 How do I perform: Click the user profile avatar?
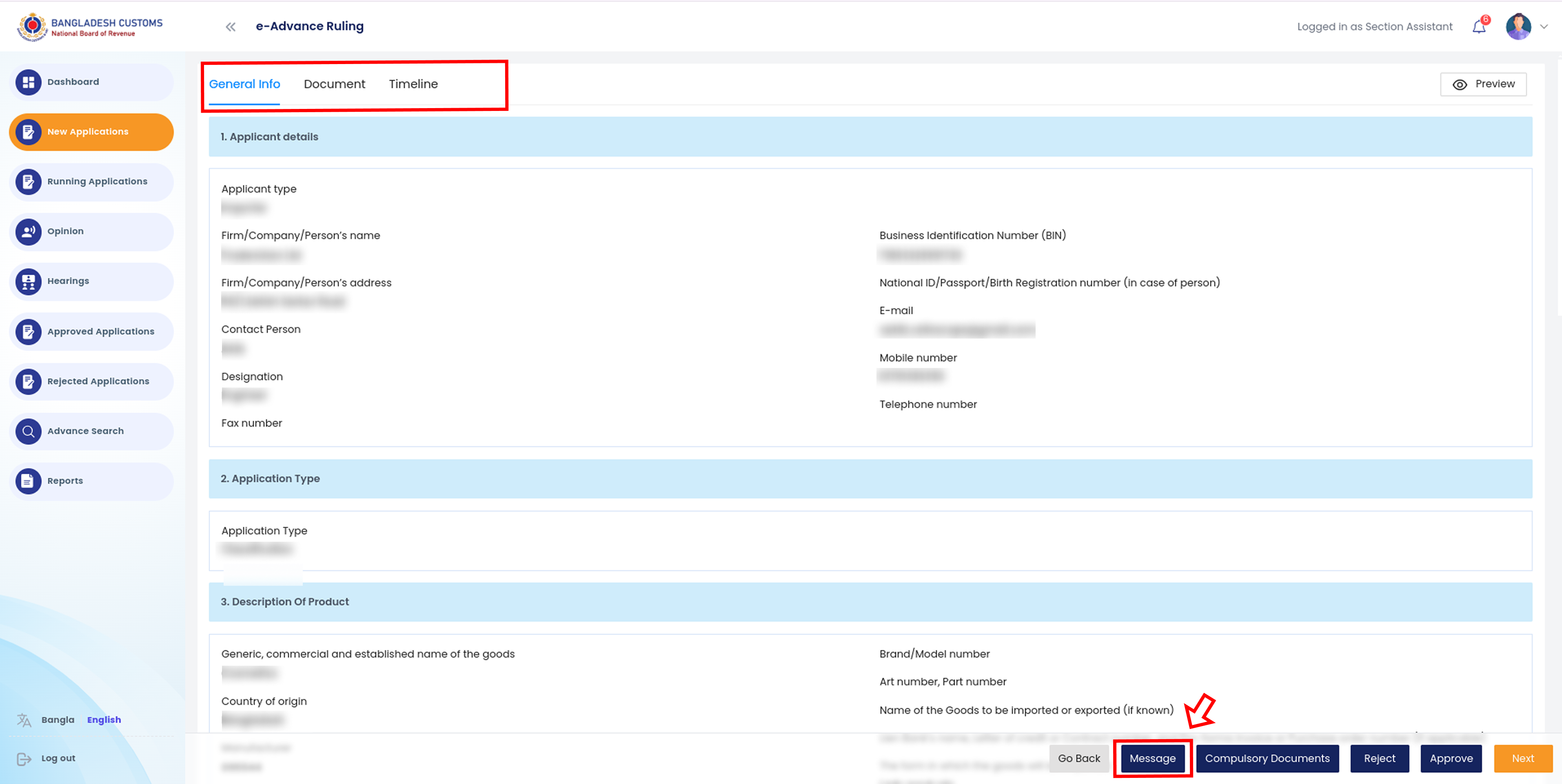click(1518, 27)
